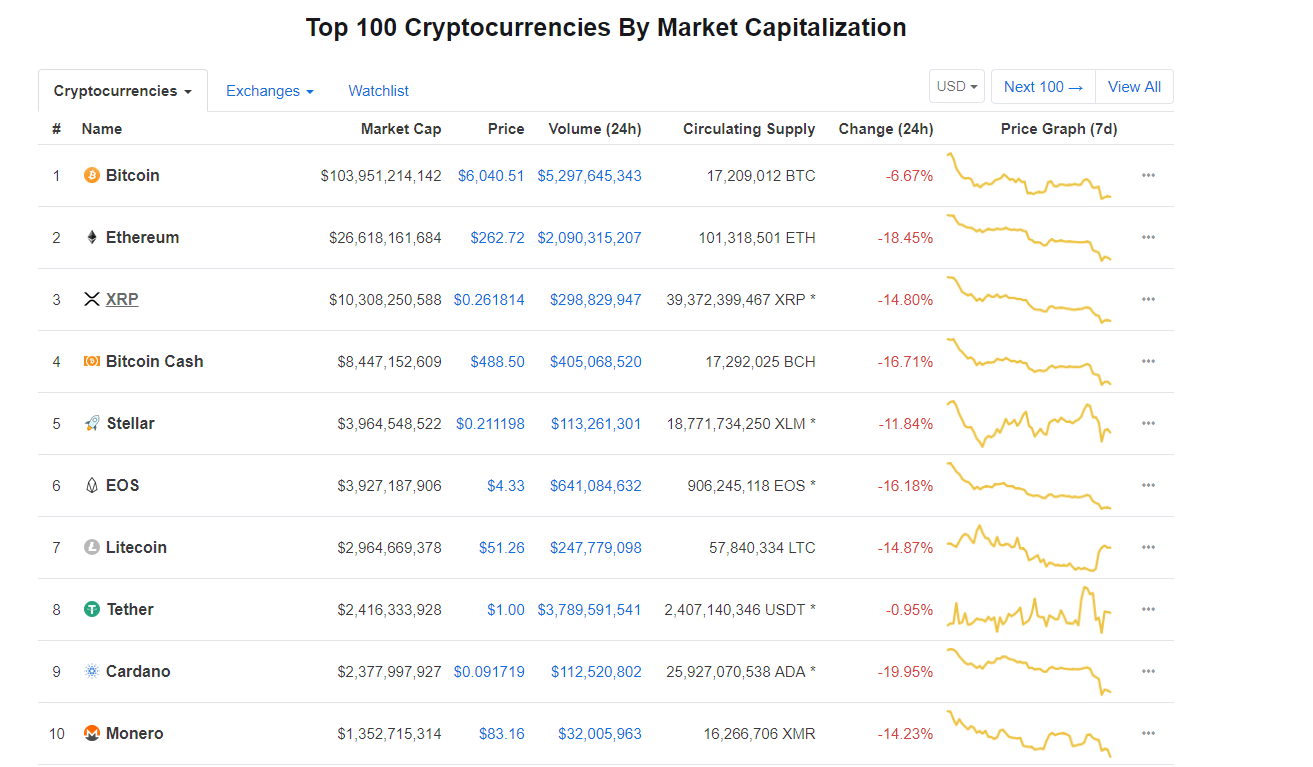Open the options menu for Bitcoin row
Screen dimensions: 1313x767
pyautogui.click(x=1147, y=175)
